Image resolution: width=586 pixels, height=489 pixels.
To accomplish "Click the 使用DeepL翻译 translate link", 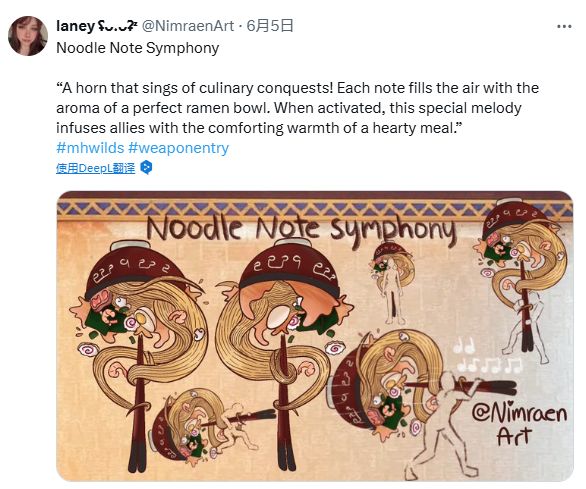I will [96, 168].
